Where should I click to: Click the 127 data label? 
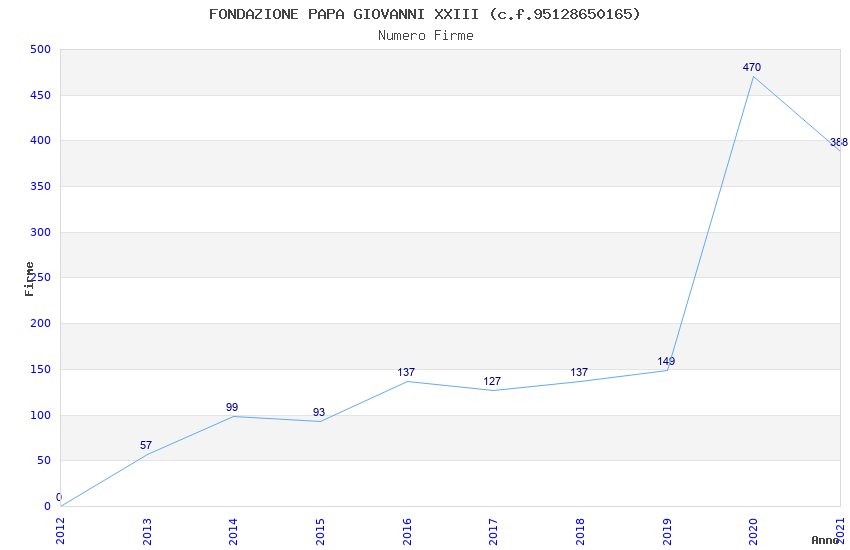point(492,381)
